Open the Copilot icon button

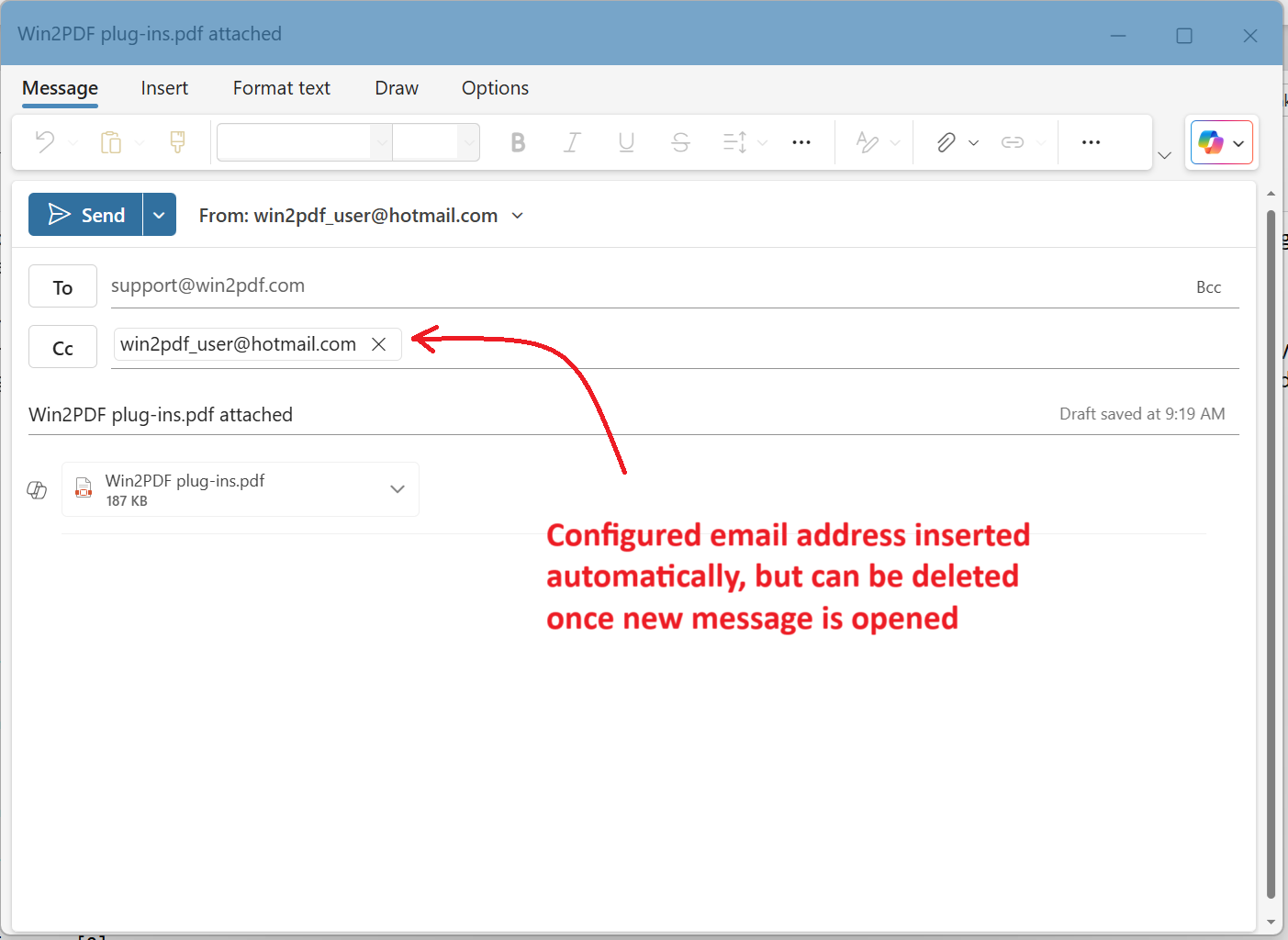click(1211, 142)
